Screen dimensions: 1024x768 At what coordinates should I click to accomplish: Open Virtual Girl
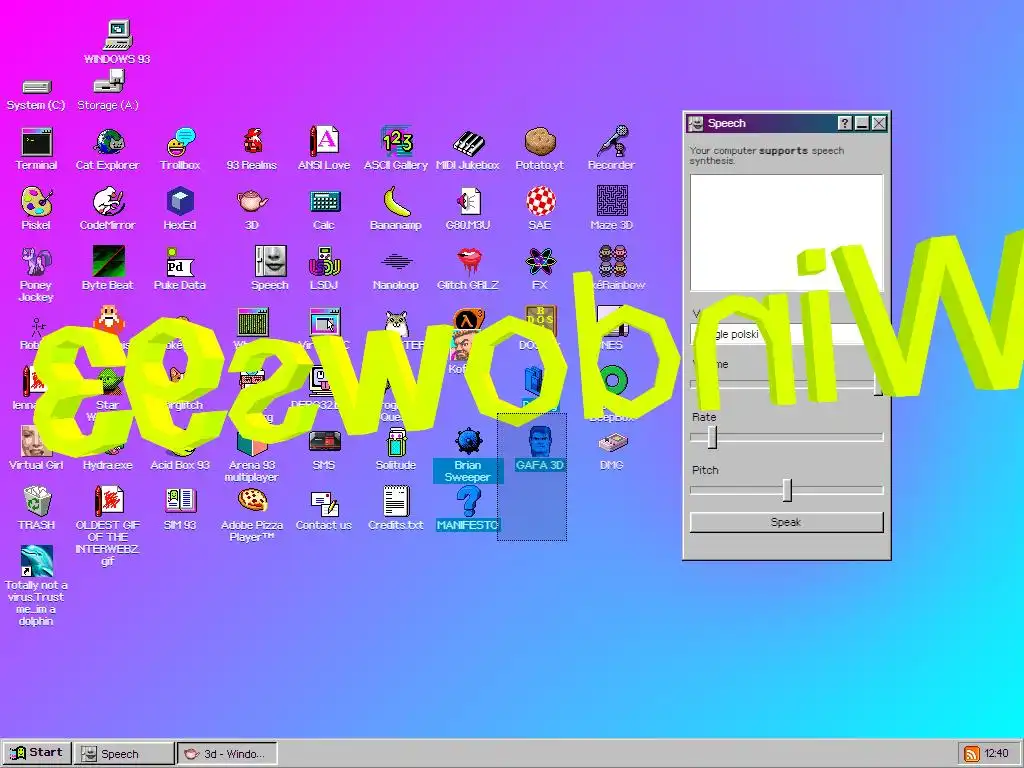coord(37,448)
